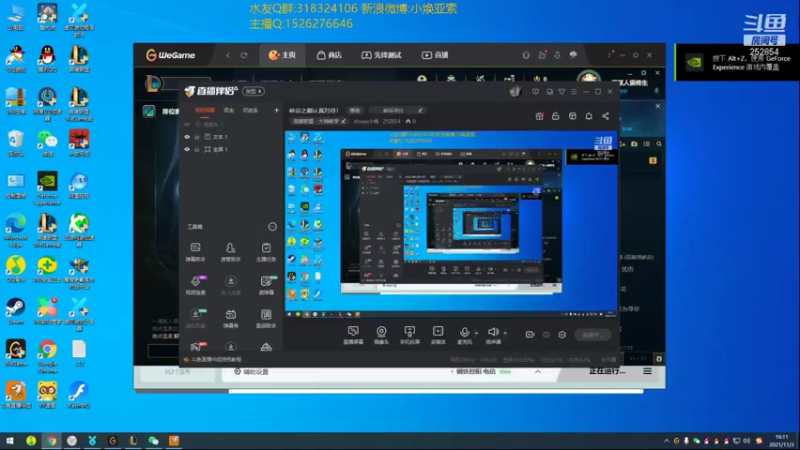This screenshot has height=450, width=800.
Task: Click the notification bell icon
Action: (x=589, y=116)
